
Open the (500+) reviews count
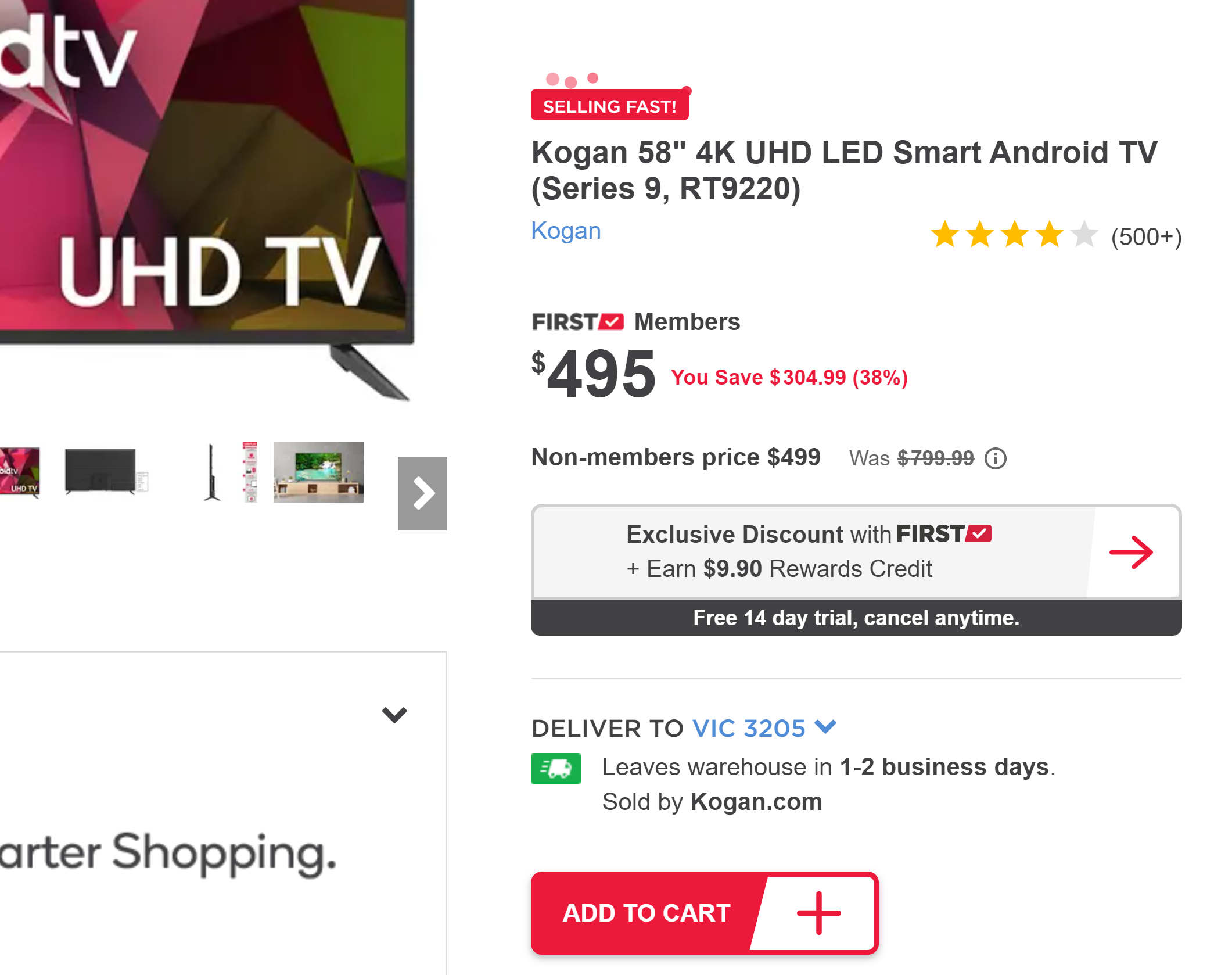1145,237
